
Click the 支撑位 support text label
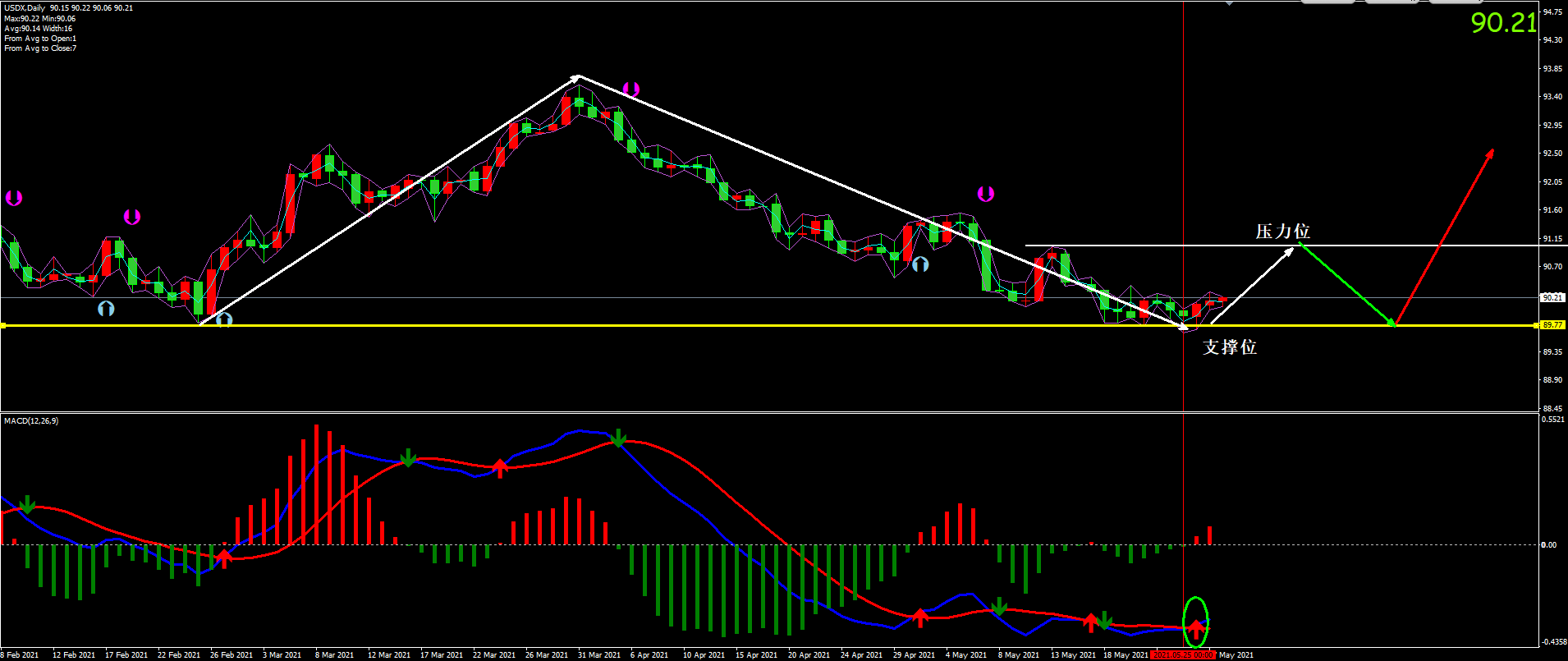point(1229,347)
